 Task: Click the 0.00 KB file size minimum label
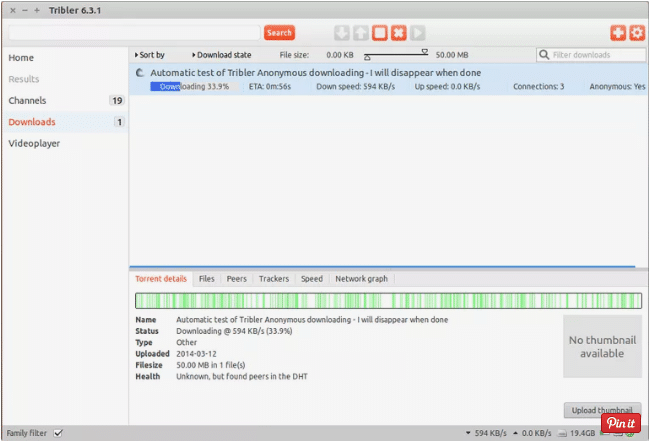[340, 55]
